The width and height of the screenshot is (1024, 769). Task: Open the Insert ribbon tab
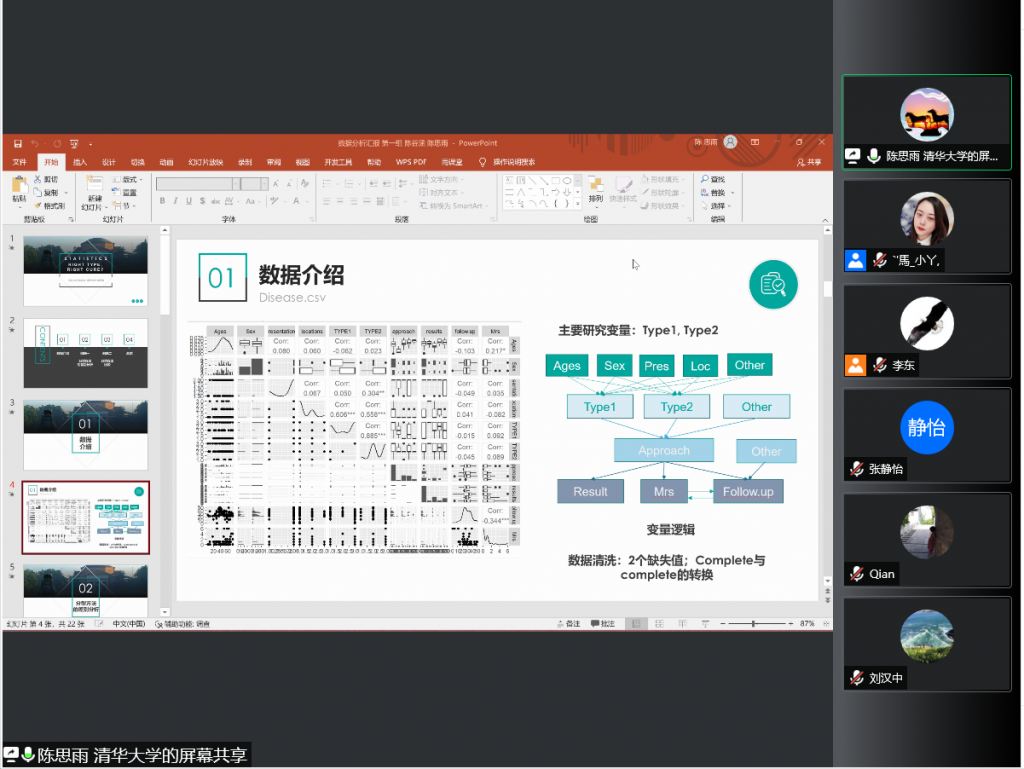80,162
